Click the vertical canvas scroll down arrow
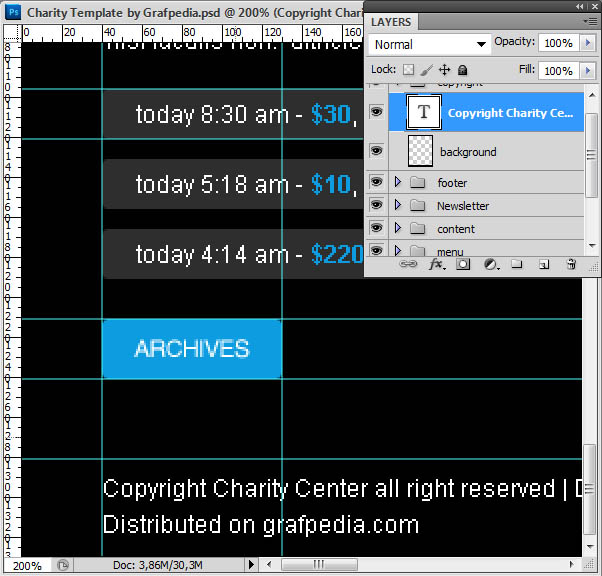Viewport: 602px width, 576px height. point(590,547)
